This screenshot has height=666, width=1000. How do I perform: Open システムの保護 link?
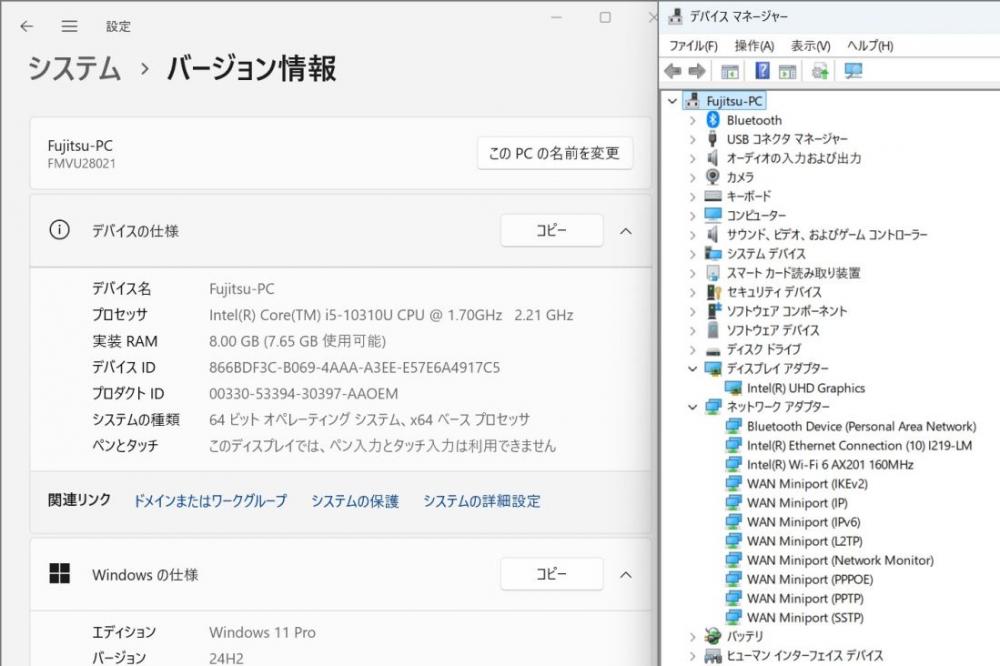tap(355, 501)
